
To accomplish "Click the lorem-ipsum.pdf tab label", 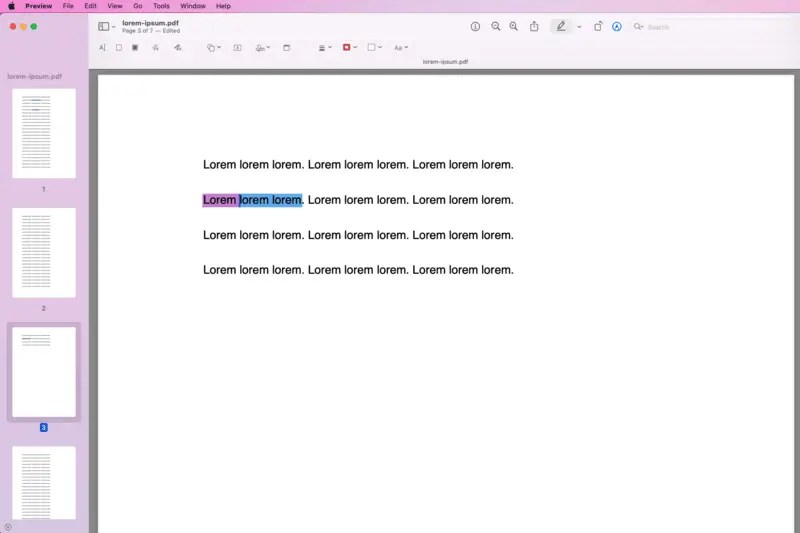I will tap(445, 62).
